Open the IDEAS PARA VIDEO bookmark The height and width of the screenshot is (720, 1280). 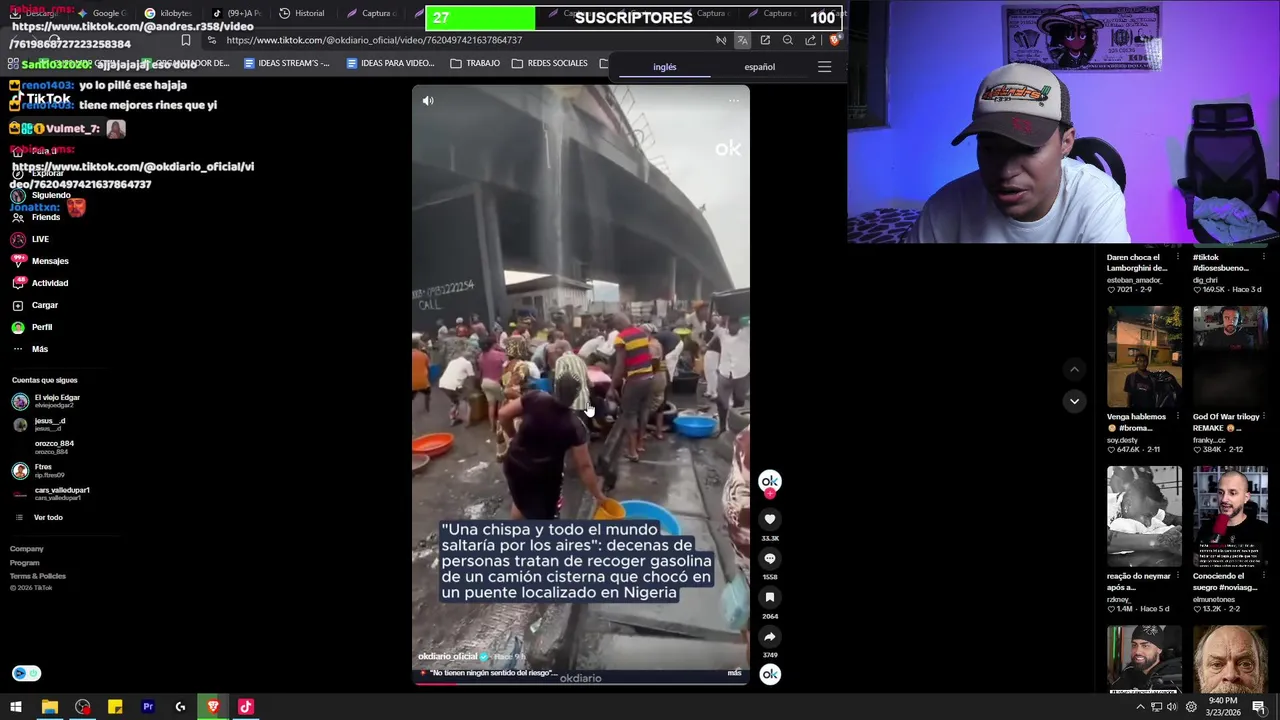[390, 63]
